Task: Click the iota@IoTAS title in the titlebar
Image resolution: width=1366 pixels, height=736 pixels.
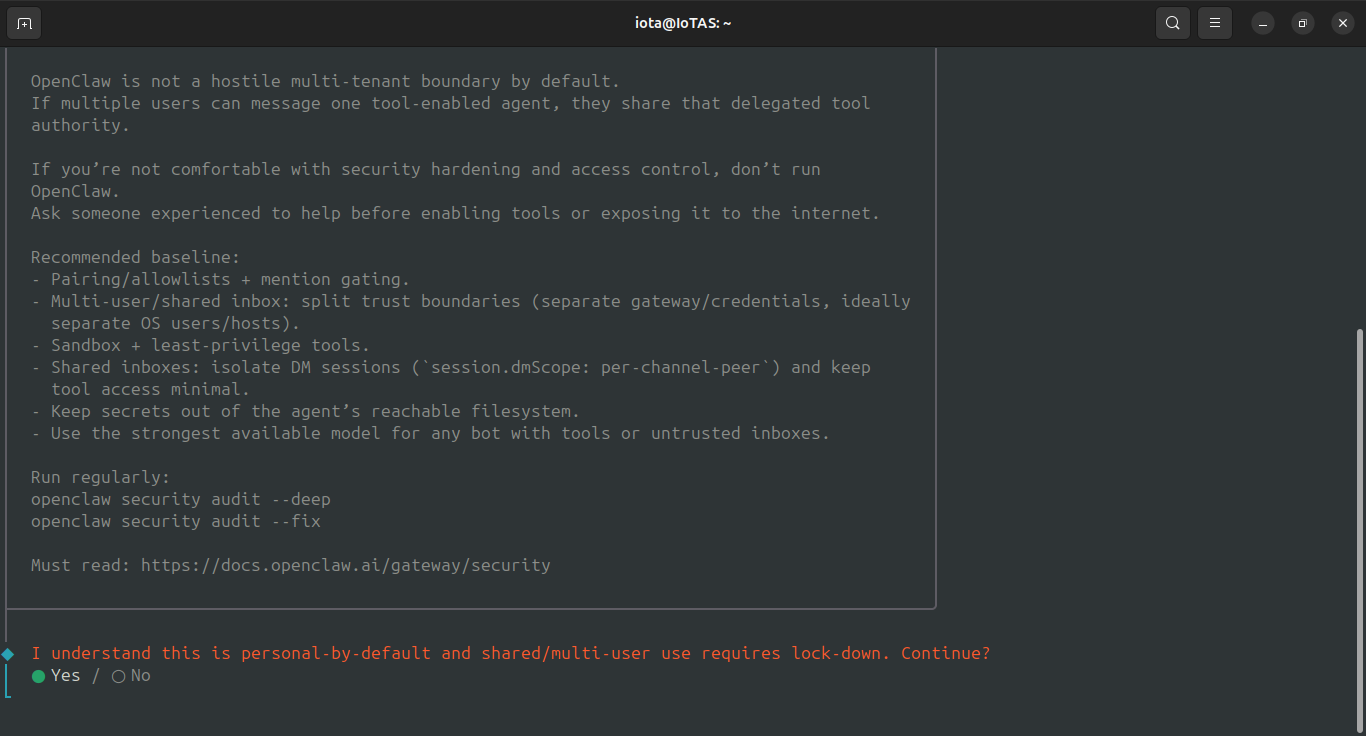Action: point(683,22)
